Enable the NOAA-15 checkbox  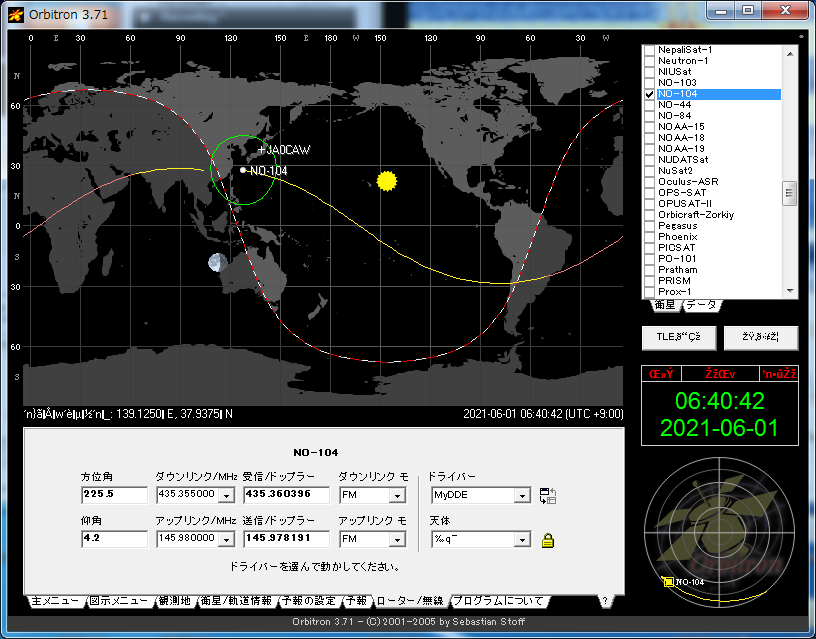[649, 127]
